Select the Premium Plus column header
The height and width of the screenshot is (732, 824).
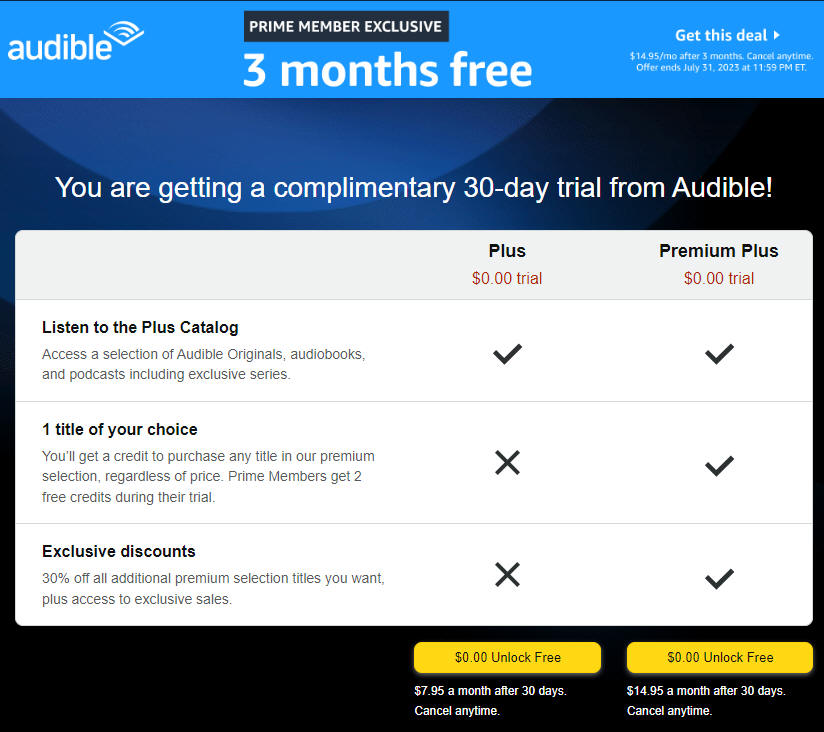click(719, 251)
